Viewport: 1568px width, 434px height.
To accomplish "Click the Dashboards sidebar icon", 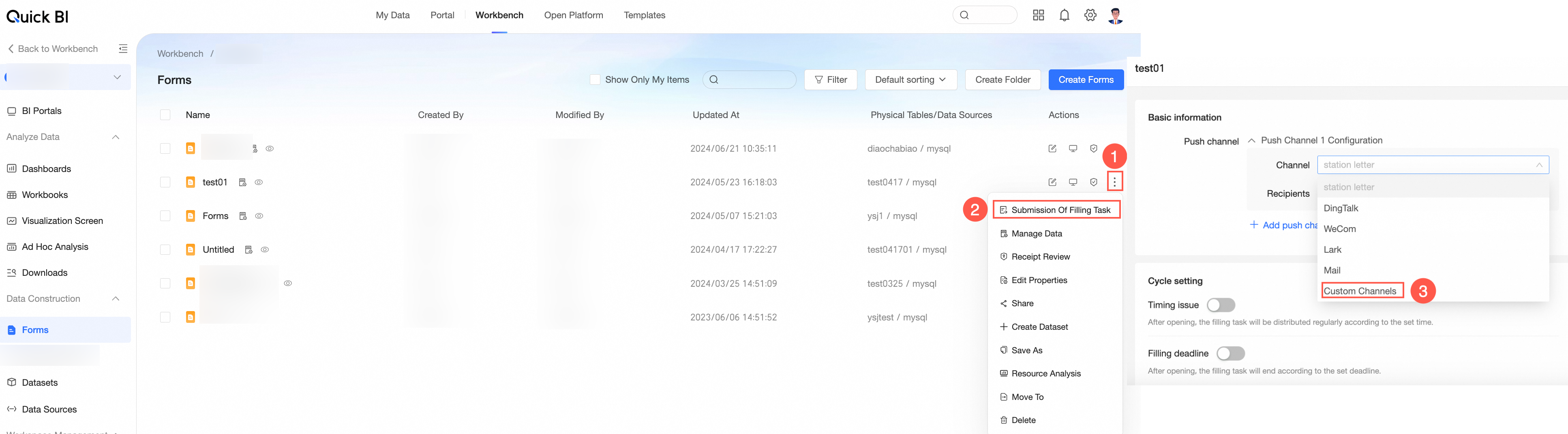I will pos(12,169).
